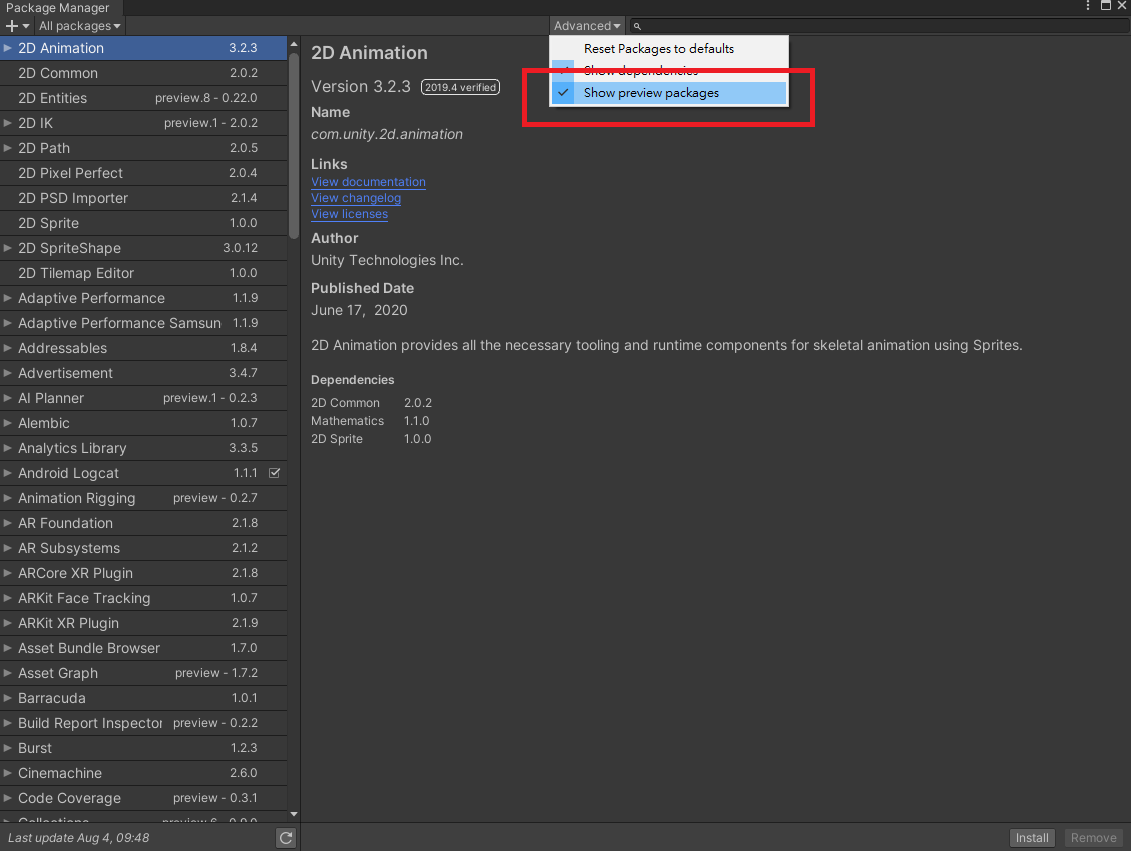This screenshot has width=1131, height=851.
Task: Click the package list scrollbar thumb
Action: (294, 144)
